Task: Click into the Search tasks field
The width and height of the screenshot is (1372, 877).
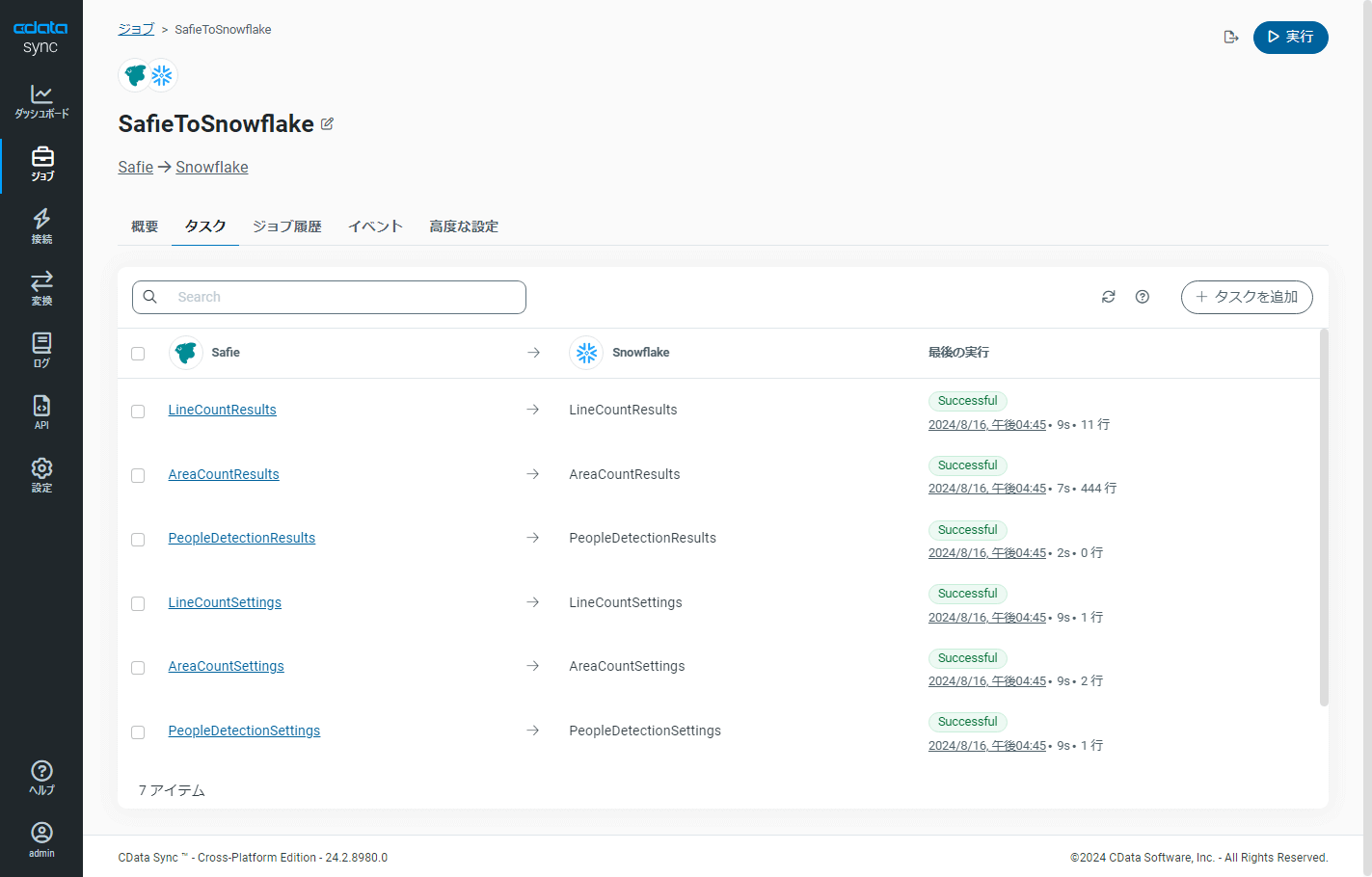Action: click(329, 297)
